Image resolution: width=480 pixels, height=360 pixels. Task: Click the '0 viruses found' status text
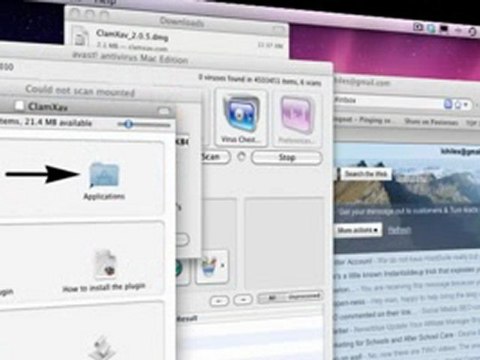(x=260, y=80)
